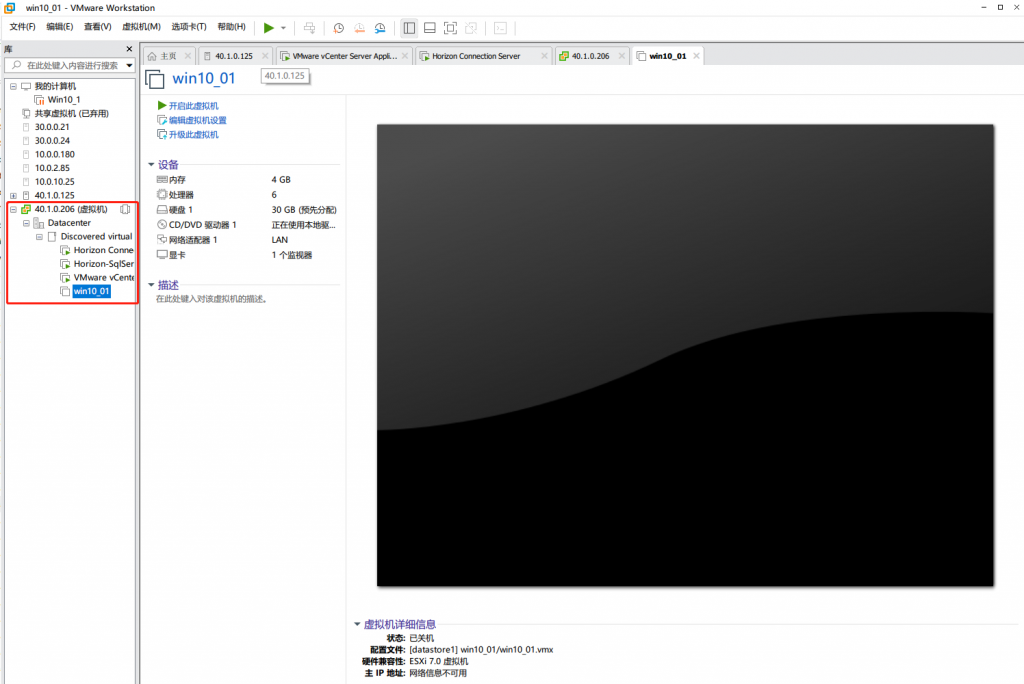Select Horizon-SqlSer VM in tree
The height and width of the screenshot is (684, 1024).
103,264
